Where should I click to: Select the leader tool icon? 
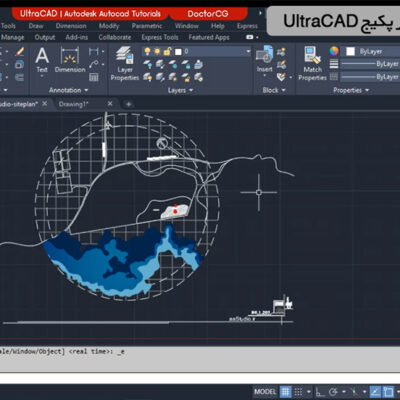94,64
